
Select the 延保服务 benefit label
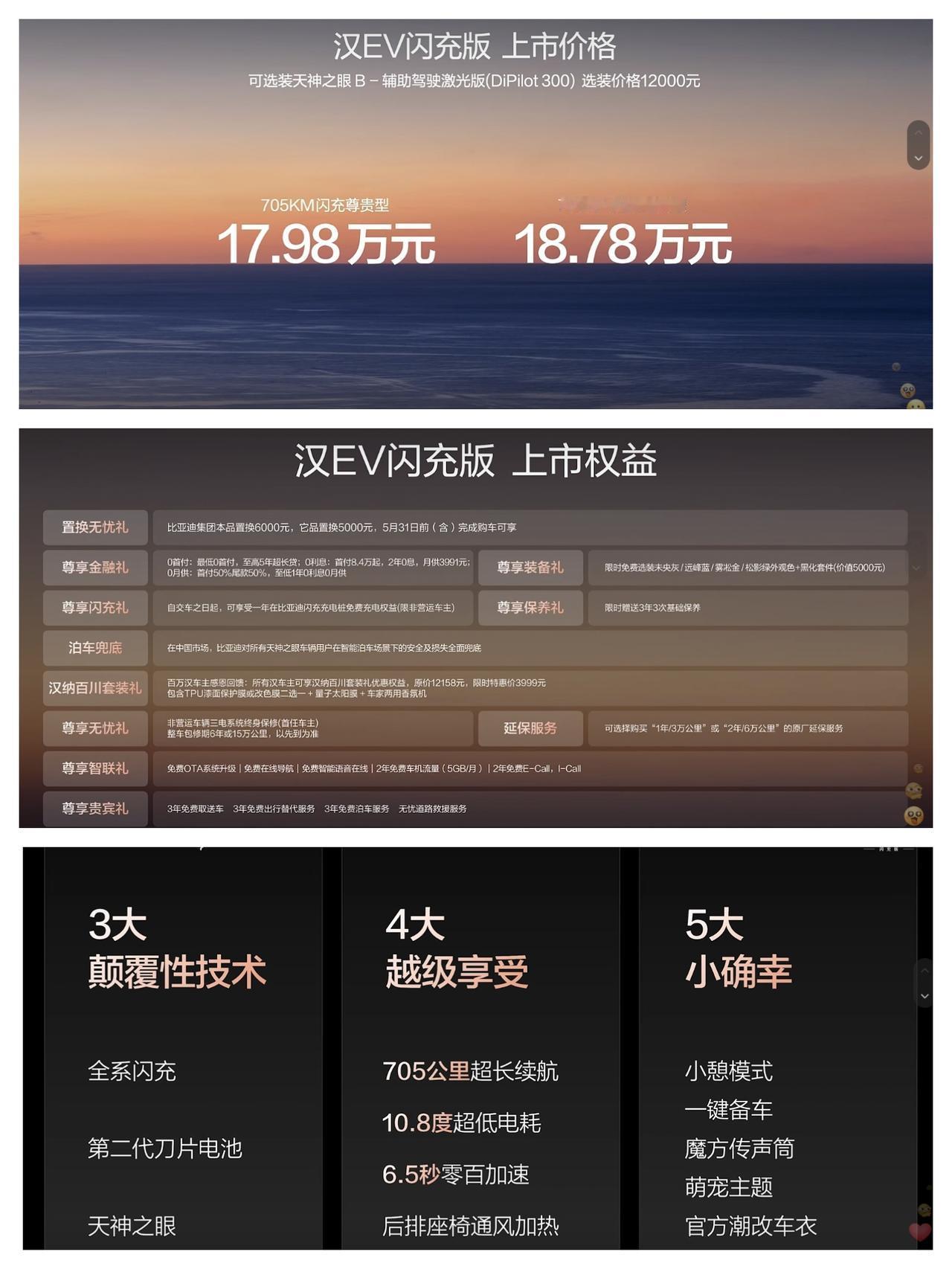530,728
